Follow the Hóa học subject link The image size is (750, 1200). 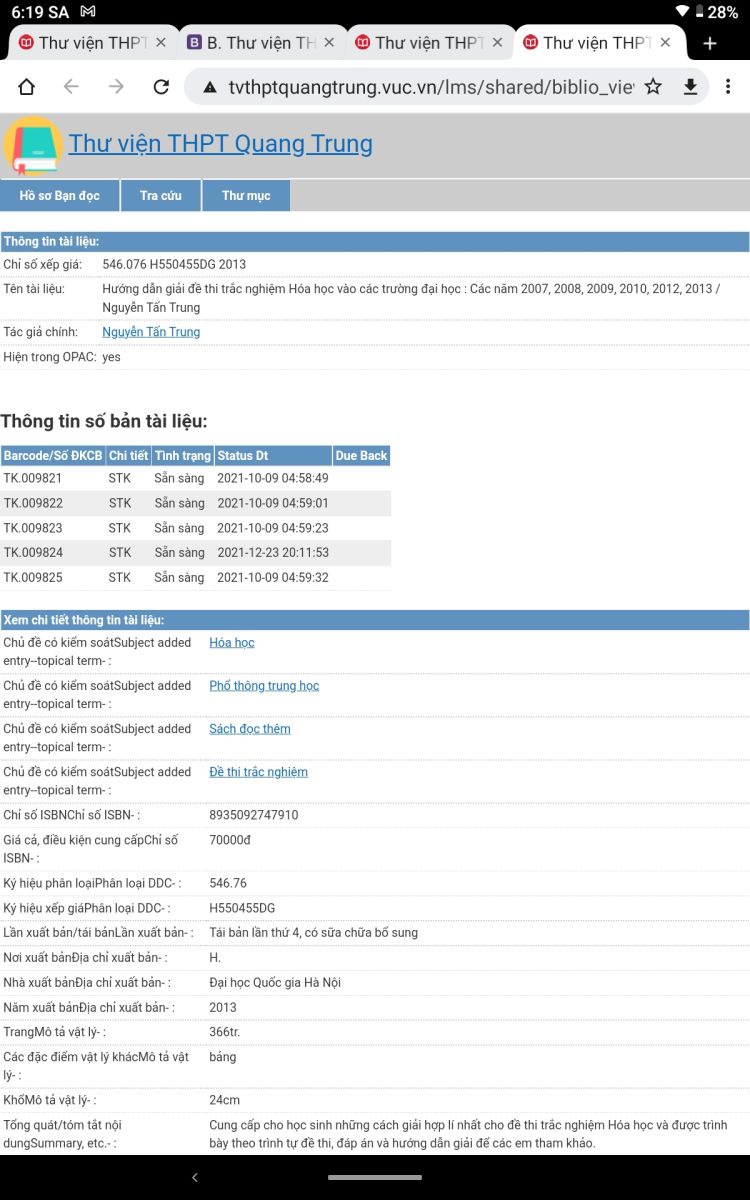[x=231, y=643]
